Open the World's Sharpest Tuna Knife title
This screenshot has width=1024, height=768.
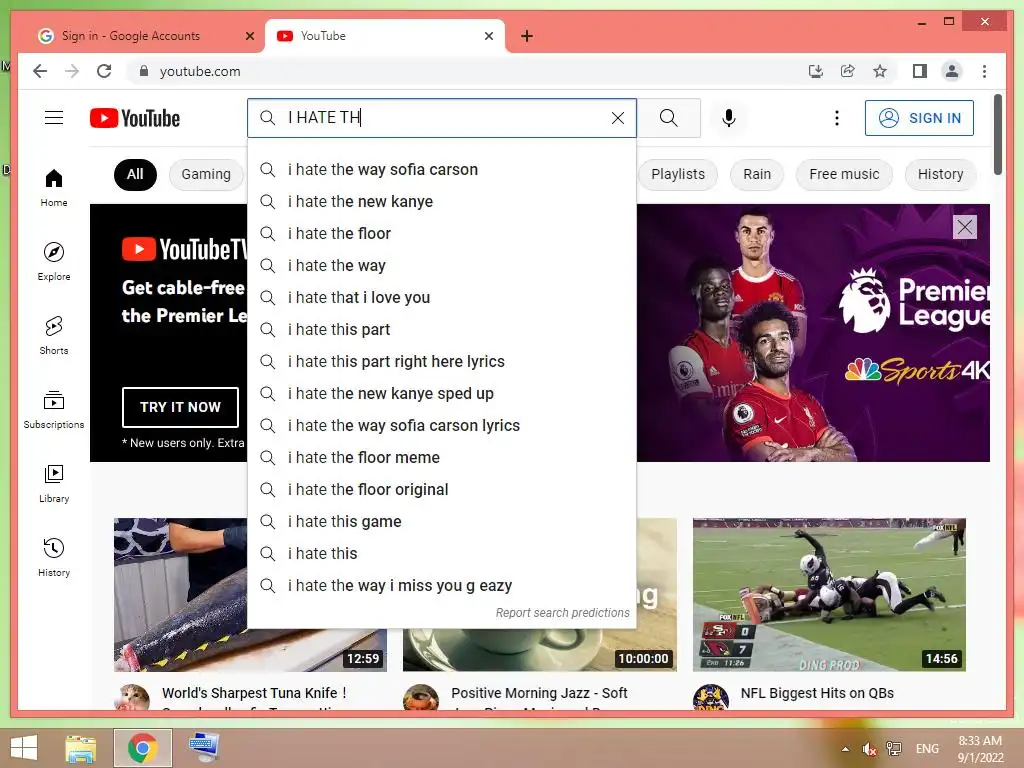(x=254, y=693)
